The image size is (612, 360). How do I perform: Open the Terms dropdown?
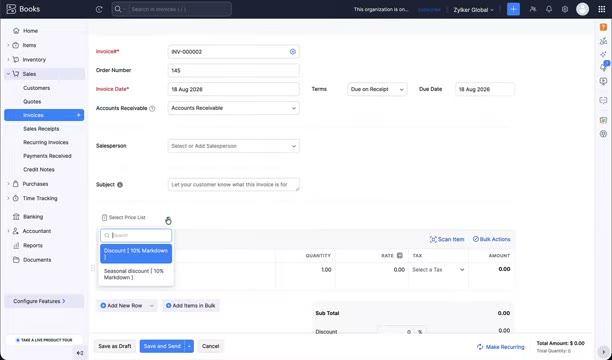tap(377, 89)
